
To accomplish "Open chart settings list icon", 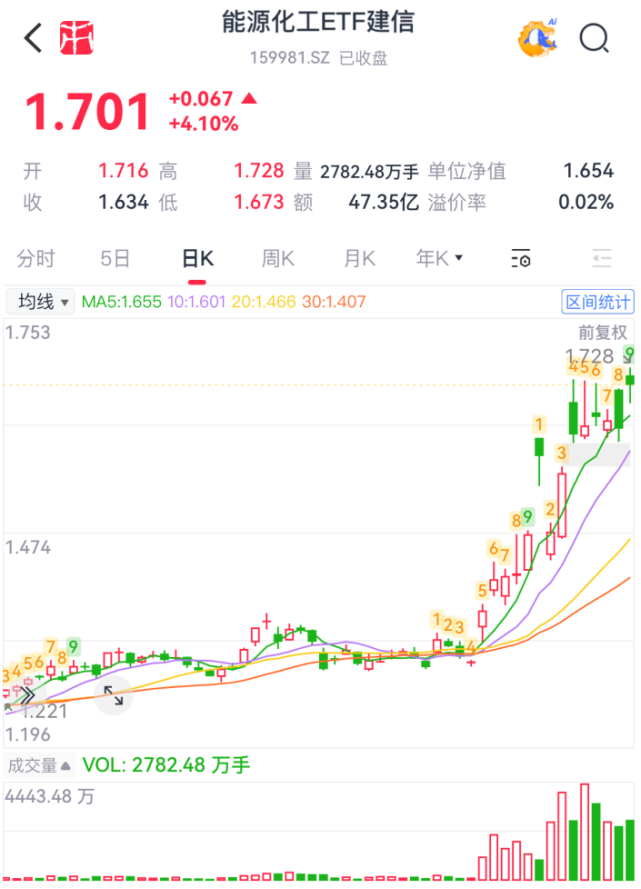I will (521, 259).
